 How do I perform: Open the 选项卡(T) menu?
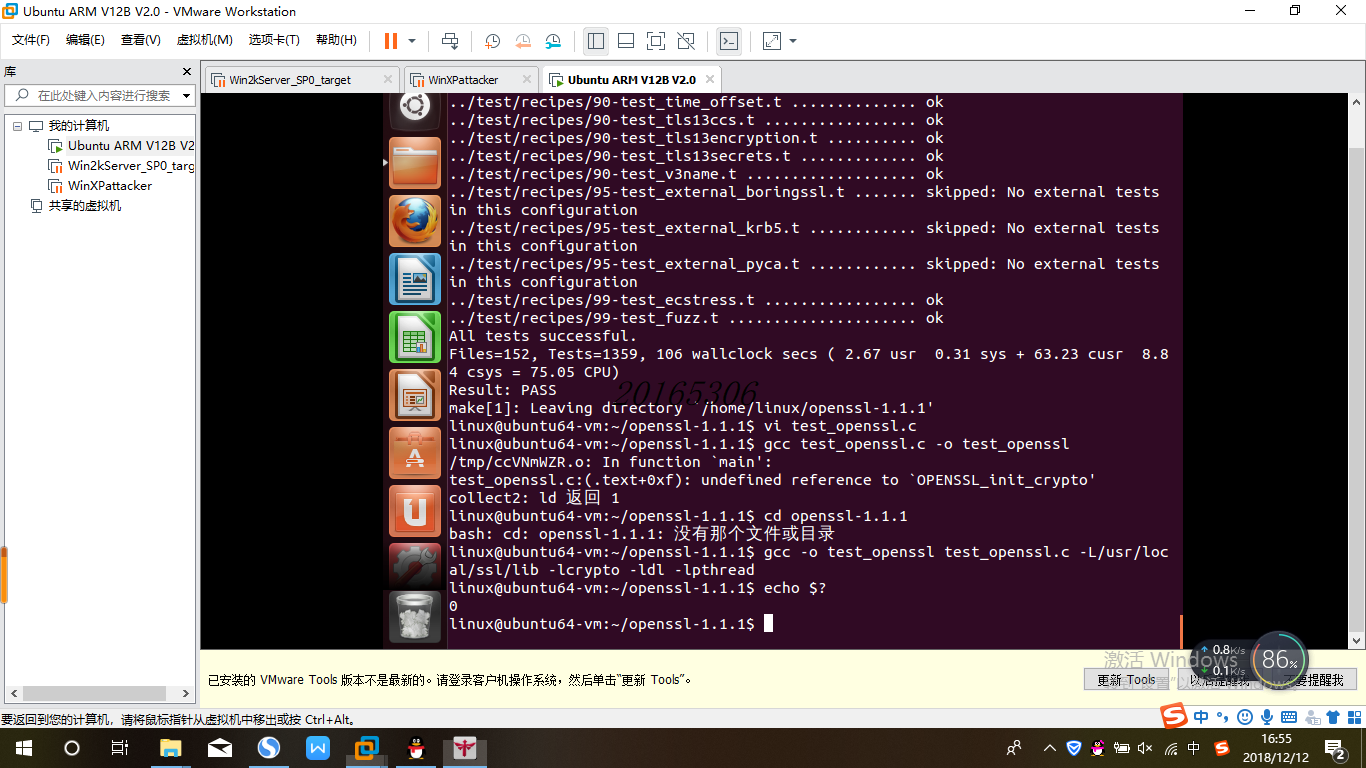click(274, 40)
